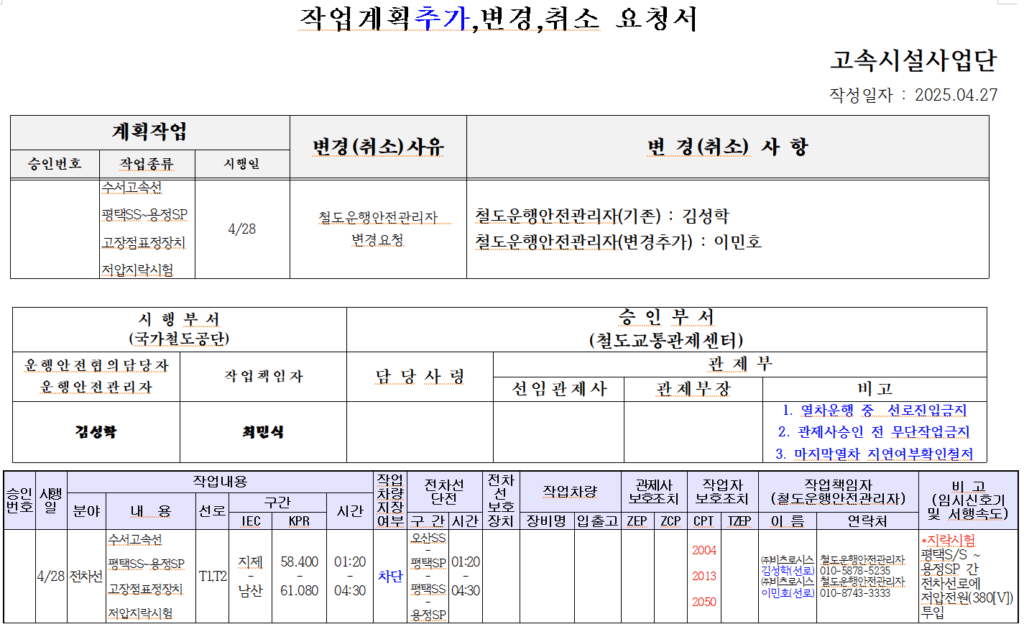
Task: Select the '작업차량 지장여부' header cell
Action: pyautogui.click(x=390, y=500)
